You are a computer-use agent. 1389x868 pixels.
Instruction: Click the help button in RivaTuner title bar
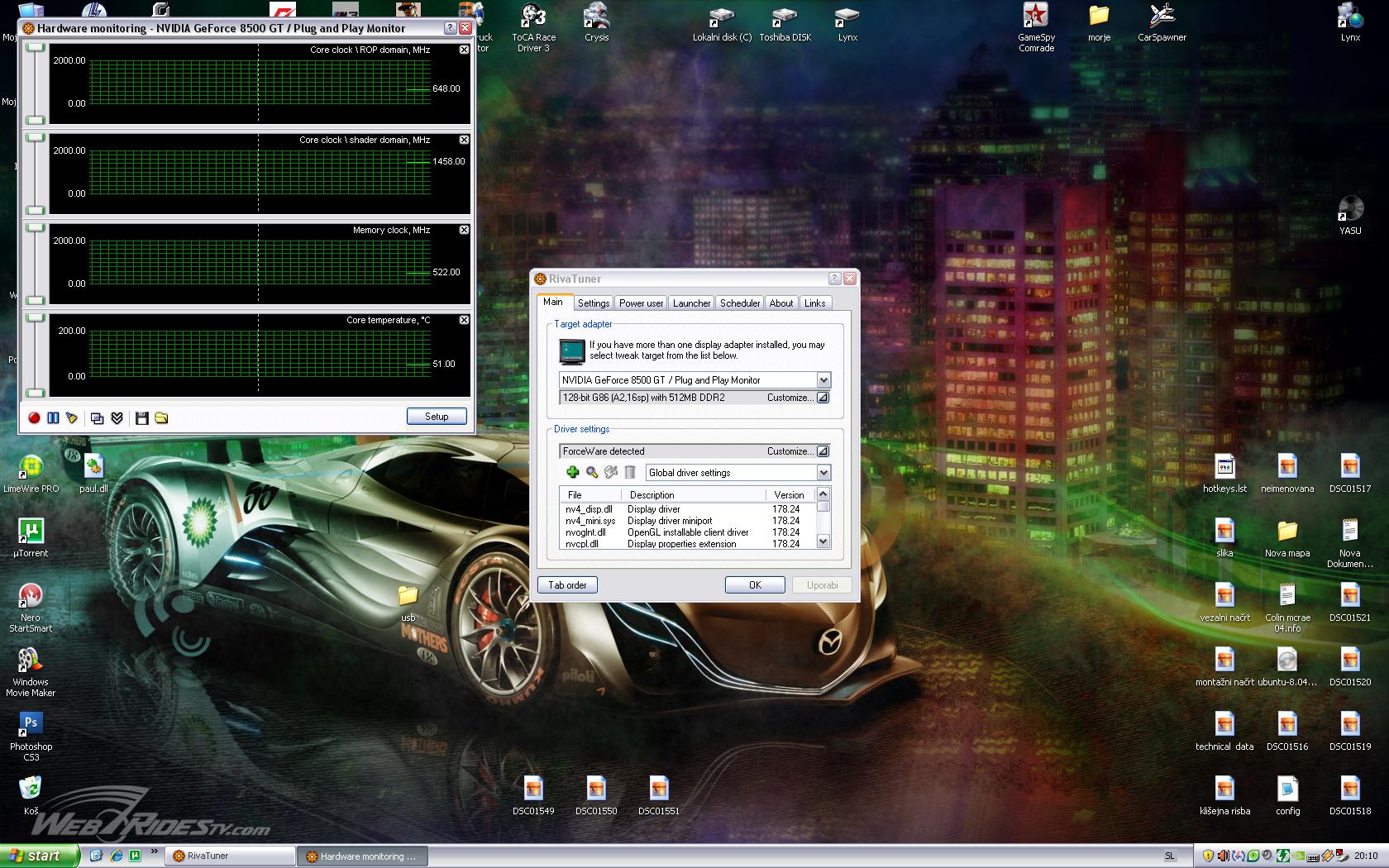coord(834,279)
